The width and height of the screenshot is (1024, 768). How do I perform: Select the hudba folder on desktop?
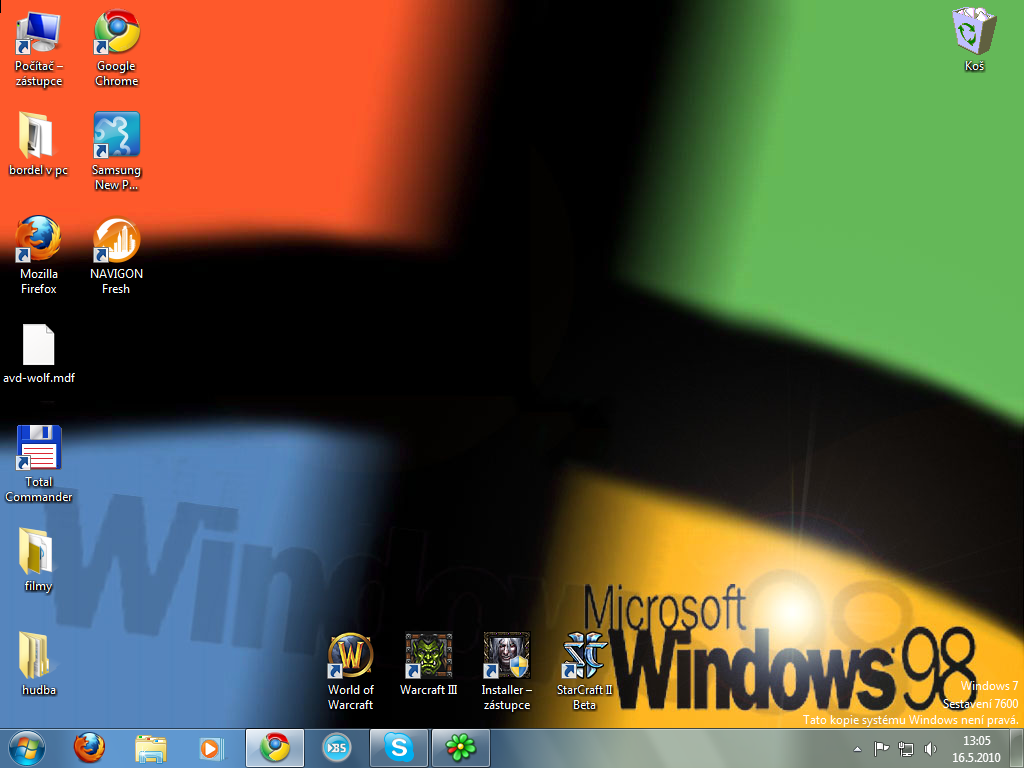(x=39, y=657)
